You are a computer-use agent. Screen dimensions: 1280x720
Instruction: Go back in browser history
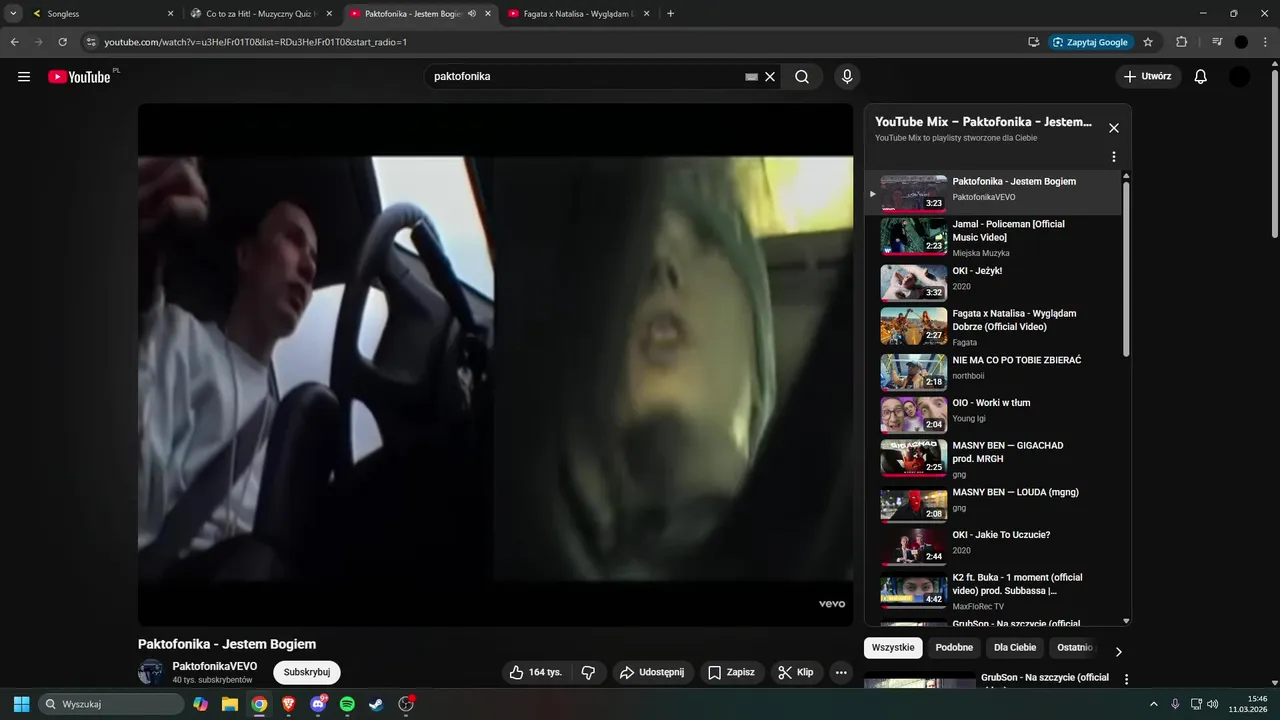(x=14, y=42)
